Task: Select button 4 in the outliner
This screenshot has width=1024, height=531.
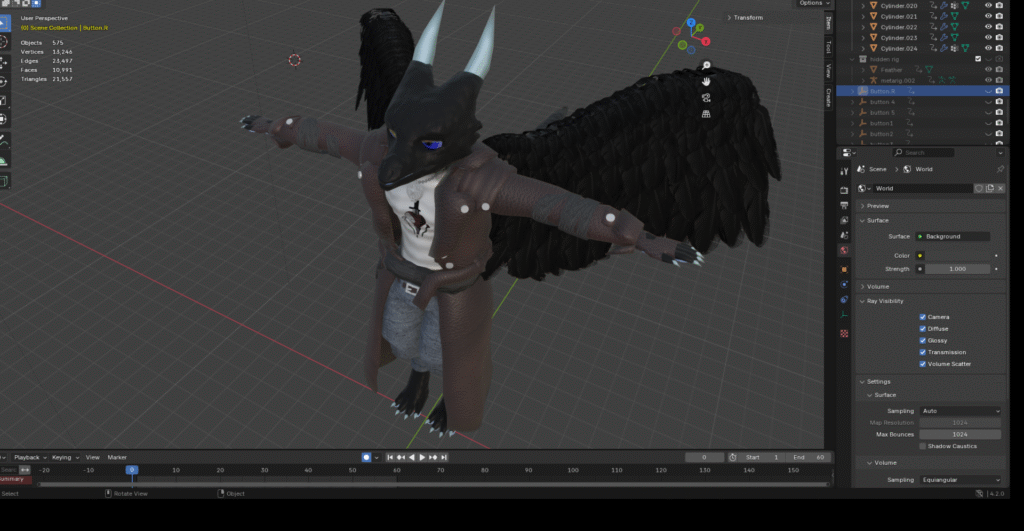Action: [x=882, y=102]
